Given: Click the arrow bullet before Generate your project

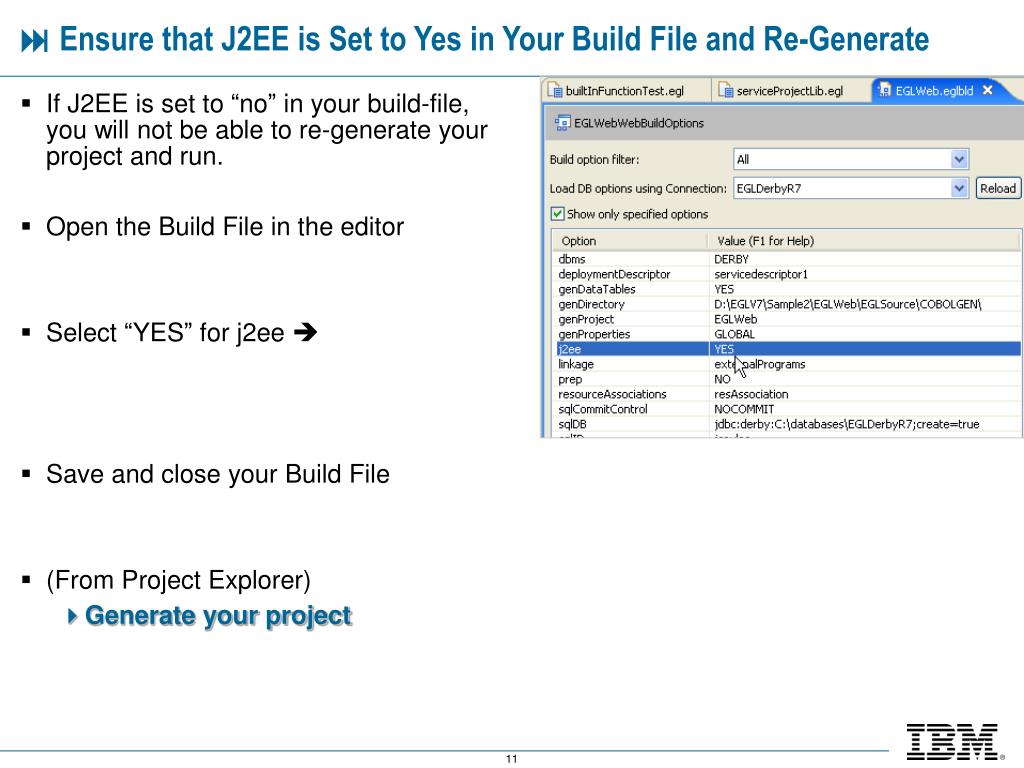Looking at the screenshot, I should [72, 615].
